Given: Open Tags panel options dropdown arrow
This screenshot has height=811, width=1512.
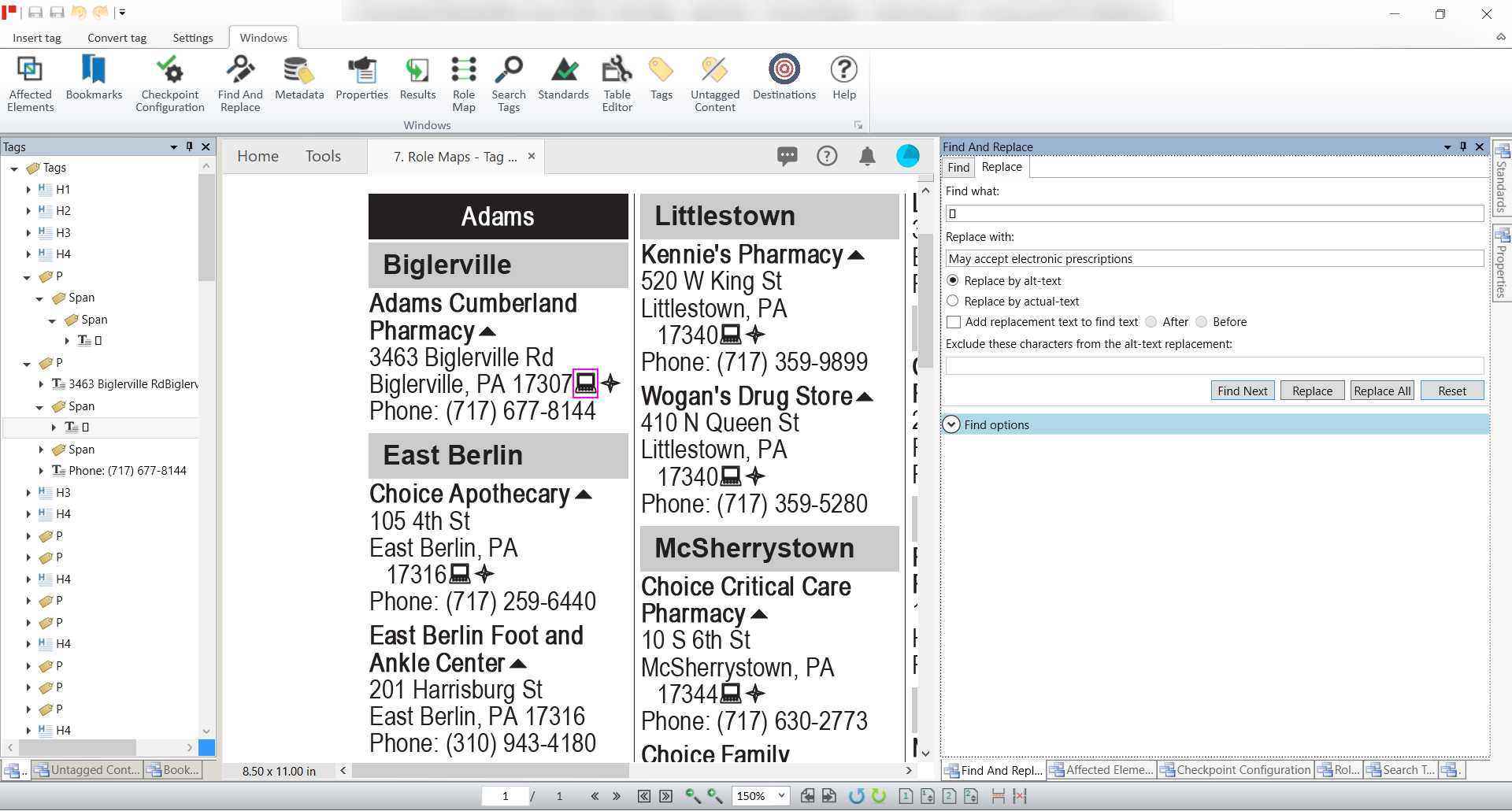Looking at the screenshot, I should click(x=174, y=147).
